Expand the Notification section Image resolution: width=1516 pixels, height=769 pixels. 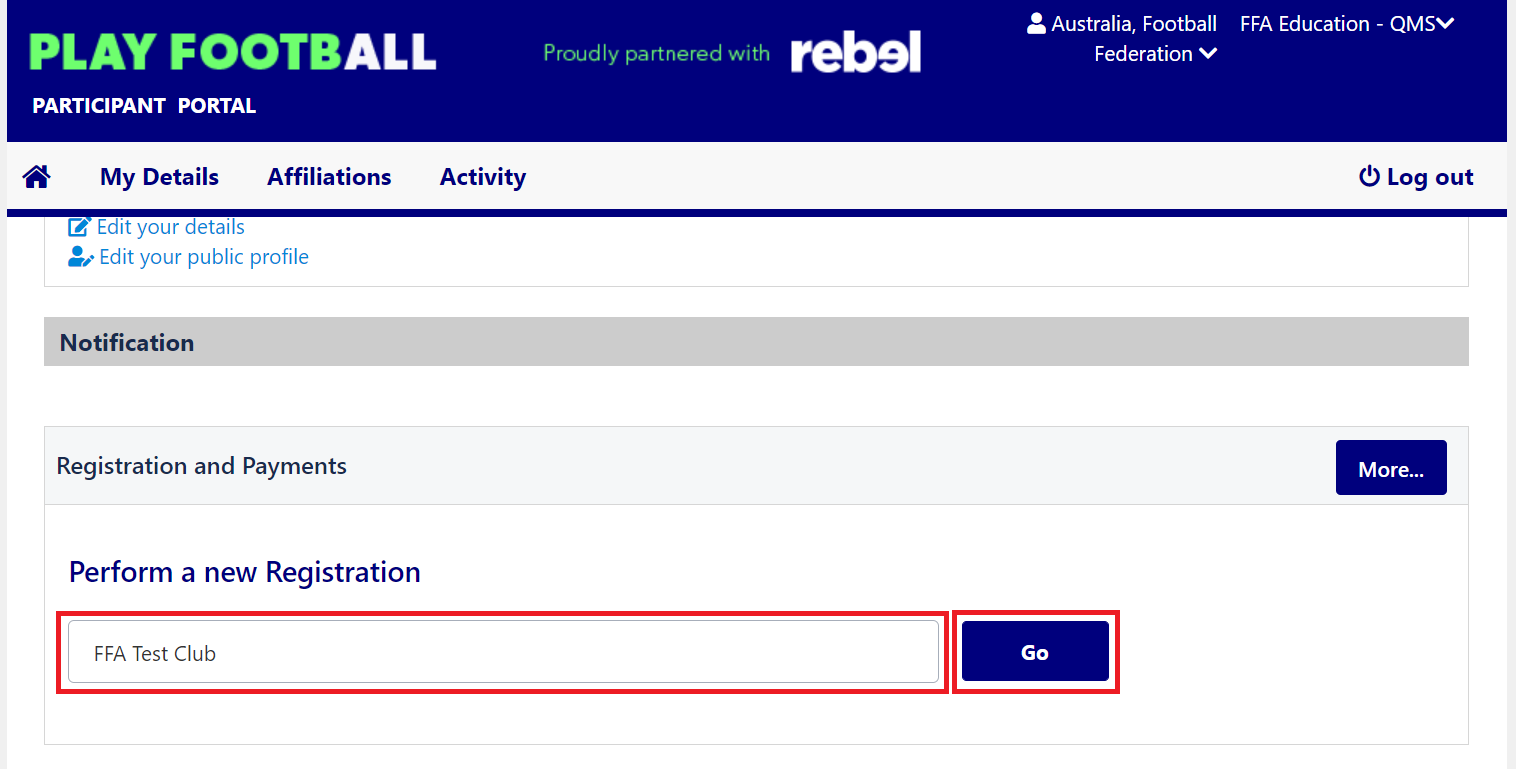click(126, 341)
